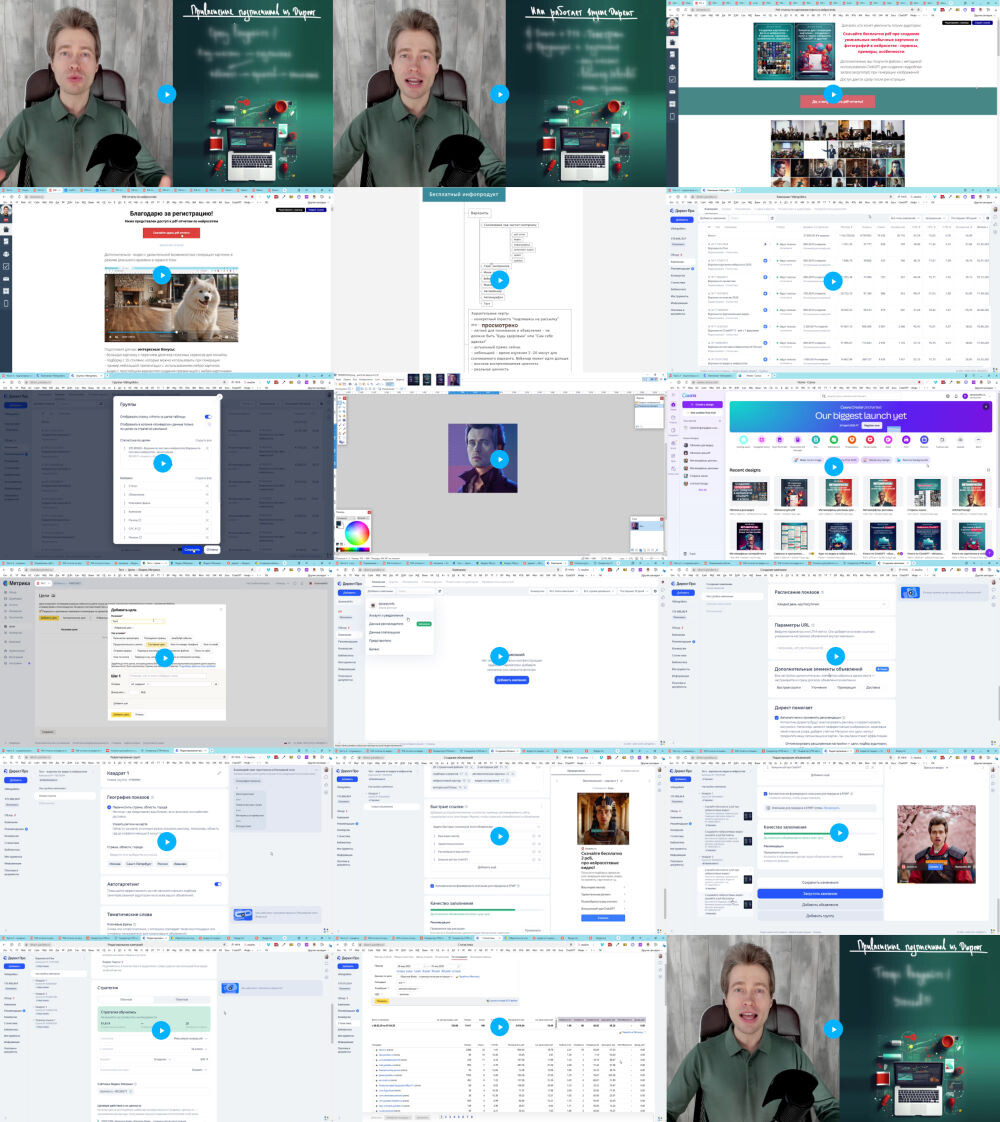Play the video with pharaoh ad preview

tap(499, 836)
